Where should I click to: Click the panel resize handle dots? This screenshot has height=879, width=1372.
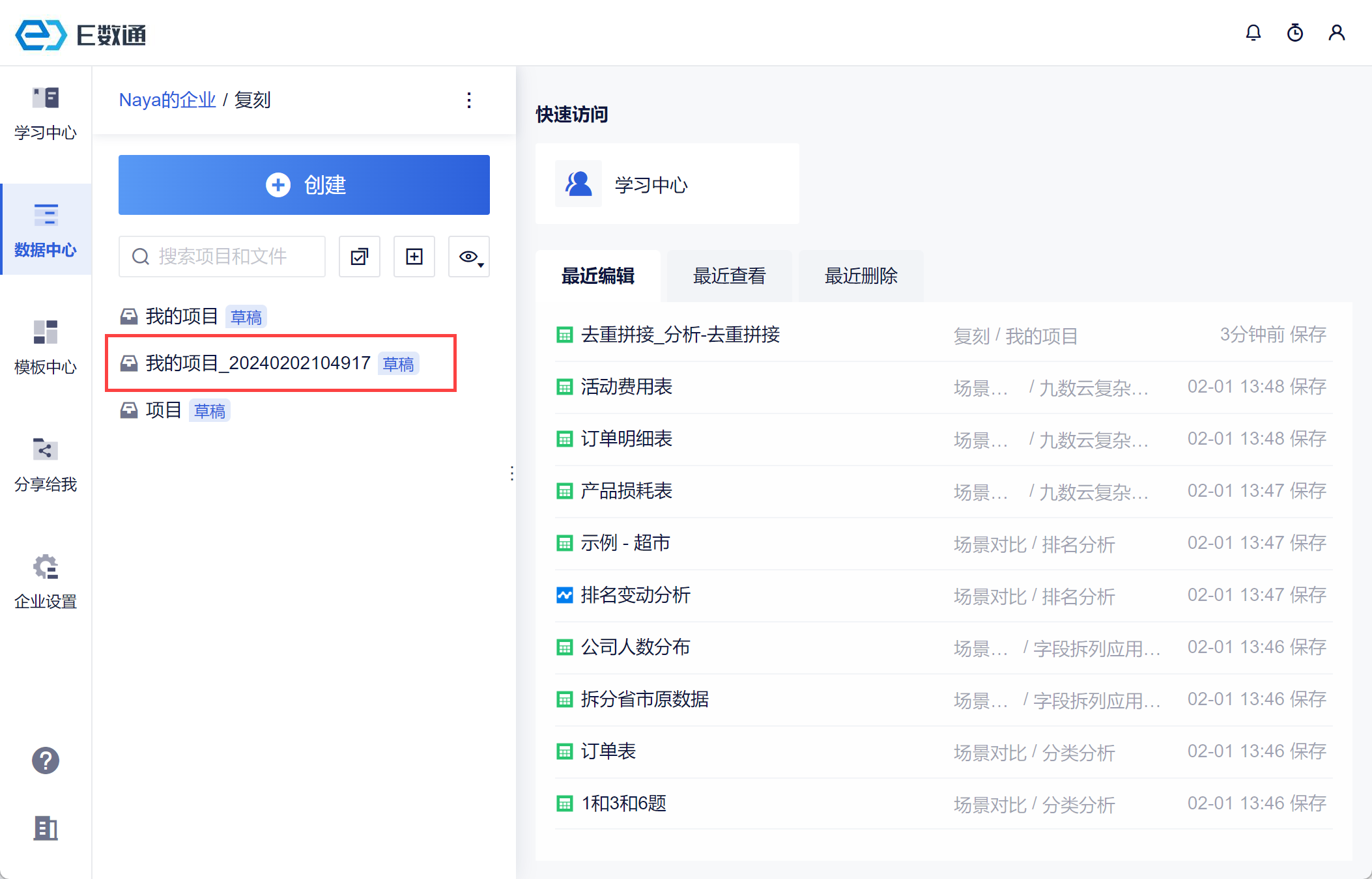pyautogui.click(x=512, y=473)
